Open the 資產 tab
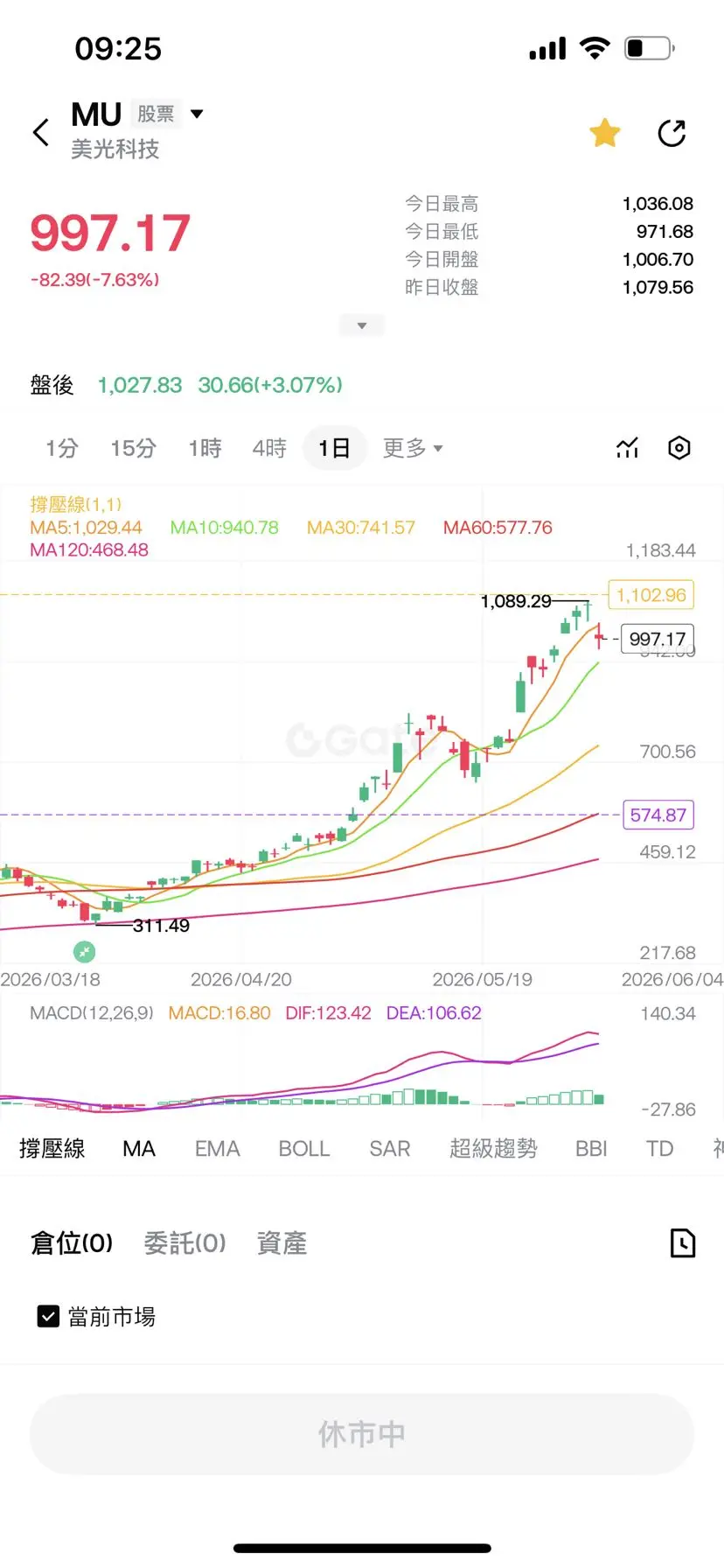 pos(282,1242)
